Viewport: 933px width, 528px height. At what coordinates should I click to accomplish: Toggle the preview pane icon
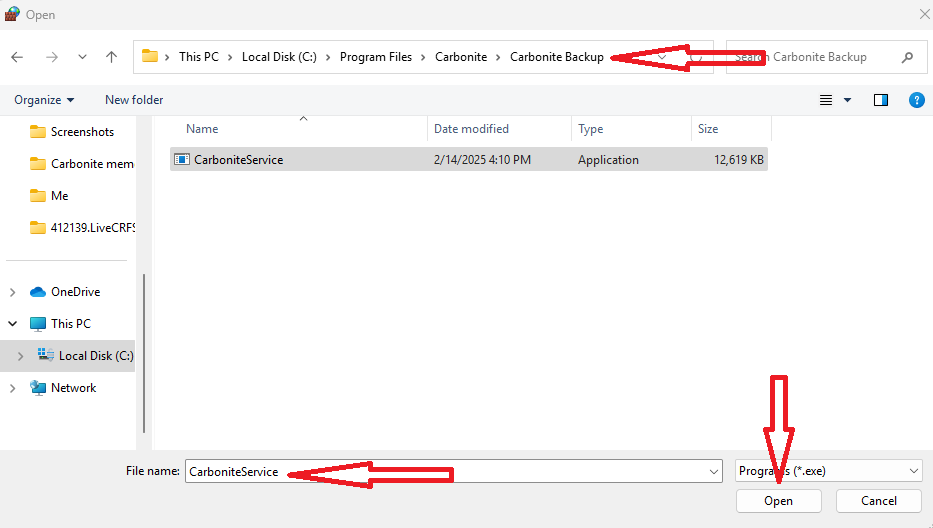pyautogui.click(x=880, y=100)
